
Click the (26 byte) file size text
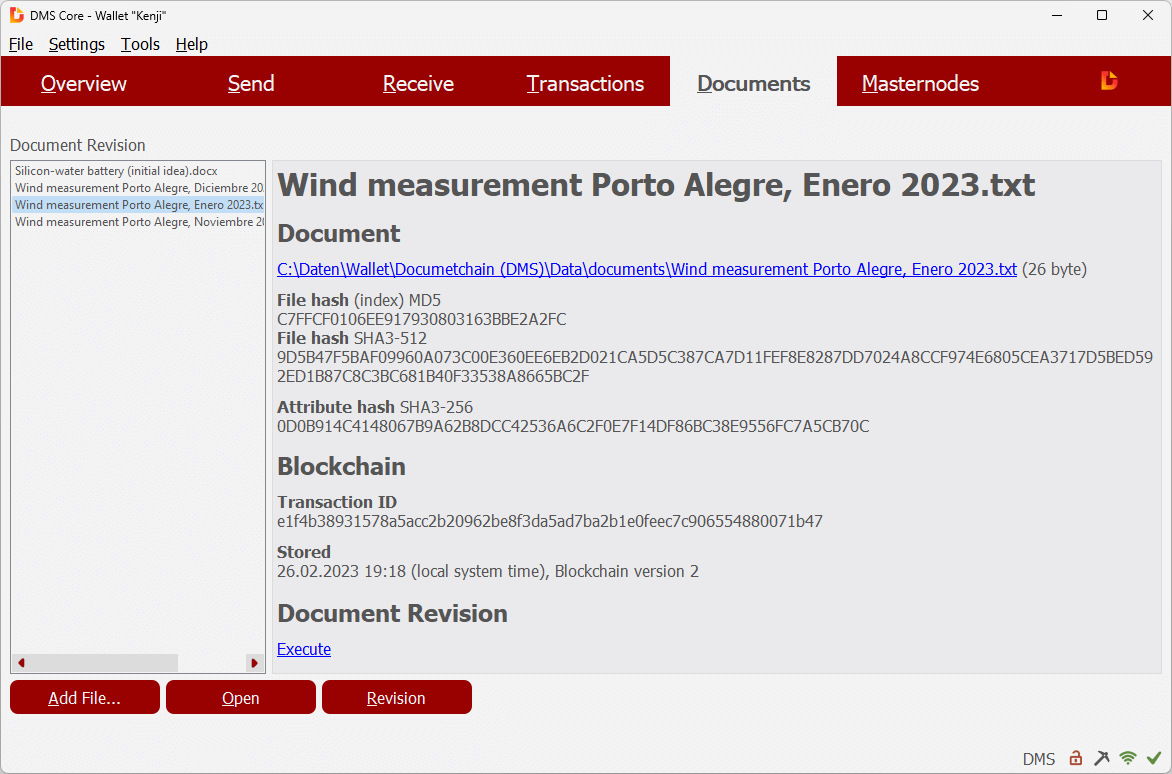pyautogui.click(x=1054, y=269)
